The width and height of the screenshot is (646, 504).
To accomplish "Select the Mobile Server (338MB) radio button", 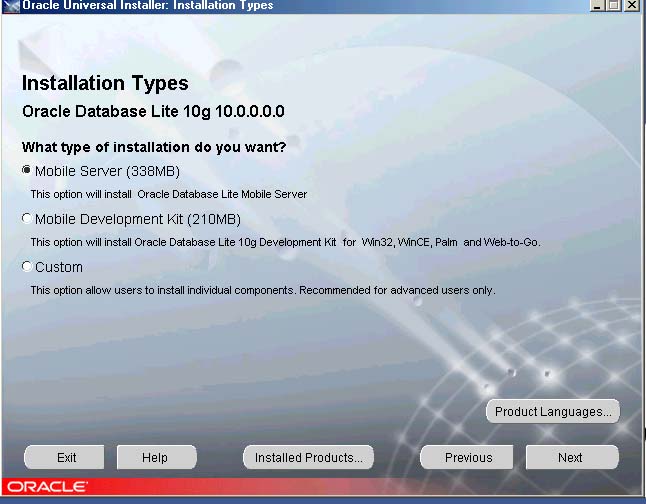I will (x=27, y=171).
